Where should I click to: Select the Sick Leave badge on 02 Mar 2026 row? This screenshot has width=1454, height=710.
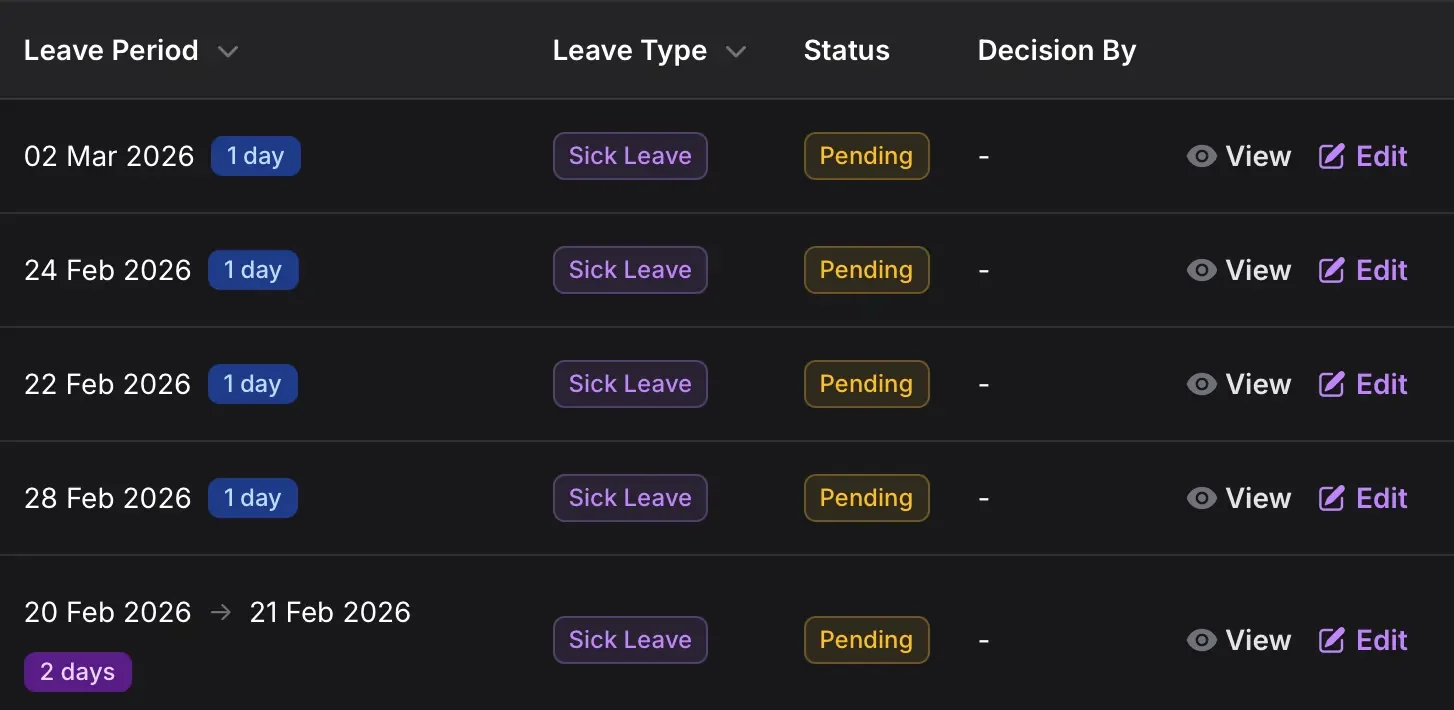(630, 156)
